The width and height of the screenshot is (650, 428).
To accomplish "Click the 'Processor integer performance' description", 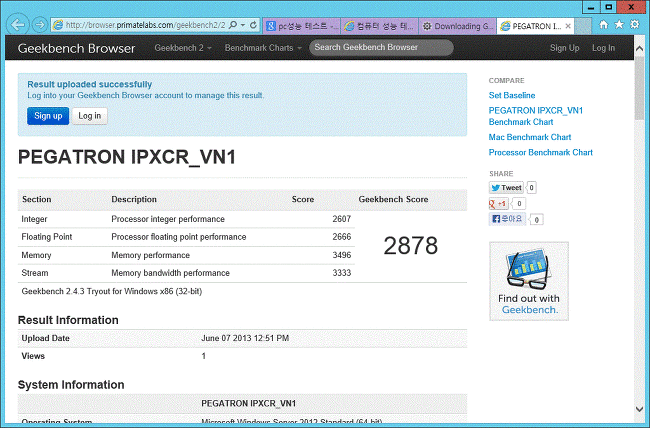I will coord(168,219).
